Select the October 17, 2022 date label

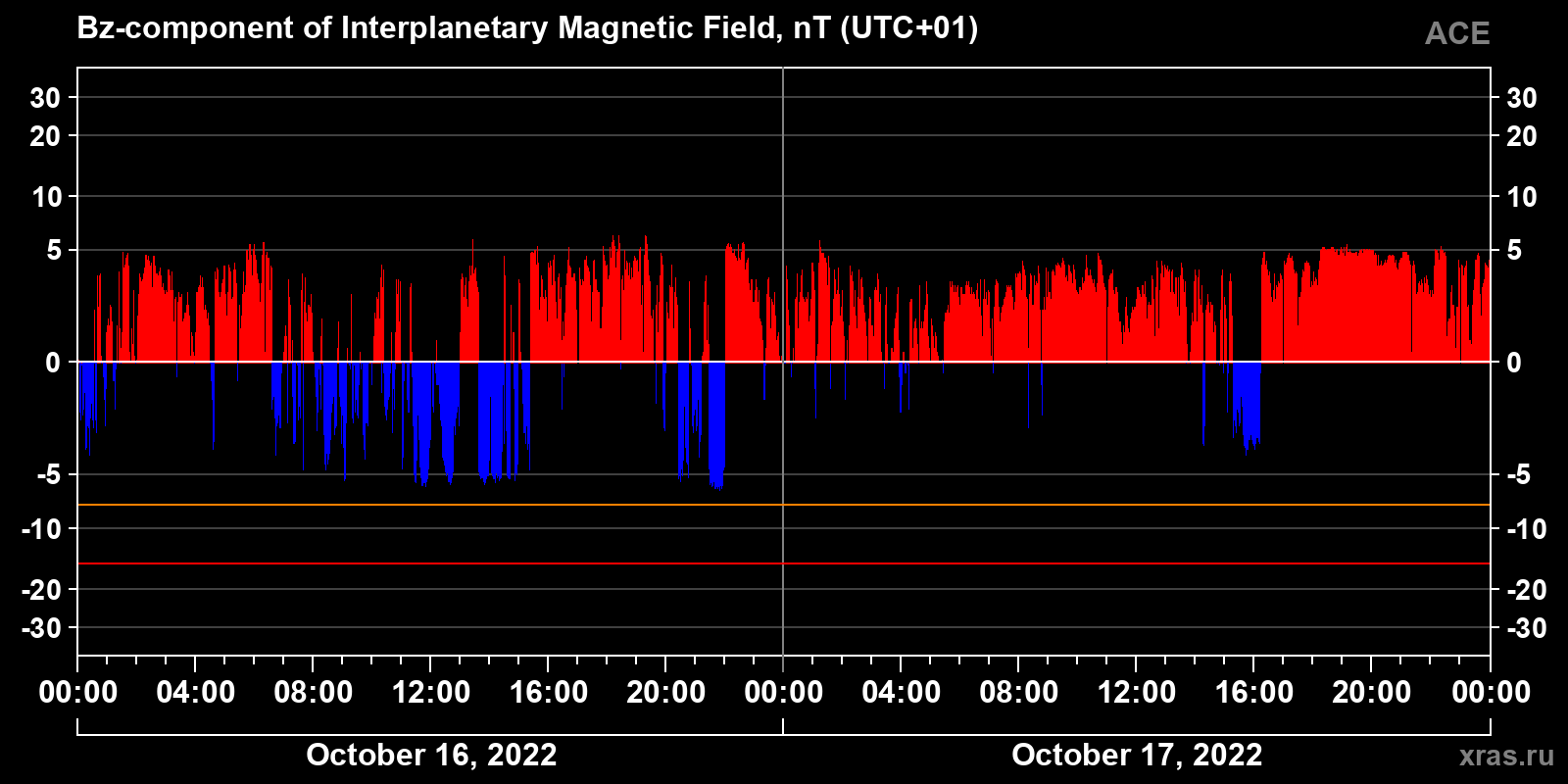pos(1137,755)
